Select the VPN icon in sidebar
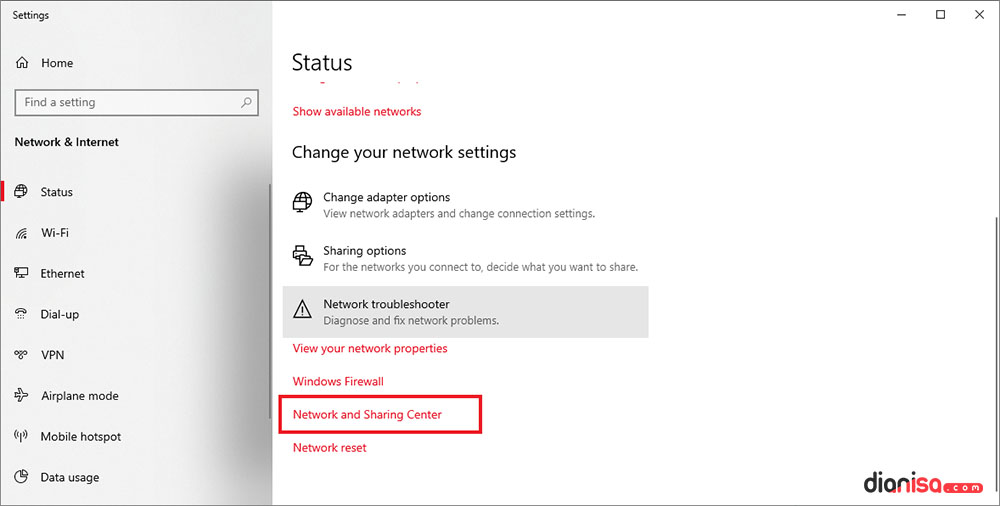Image resolution: width=1000 pixels, height=506 pixels. 21,355
